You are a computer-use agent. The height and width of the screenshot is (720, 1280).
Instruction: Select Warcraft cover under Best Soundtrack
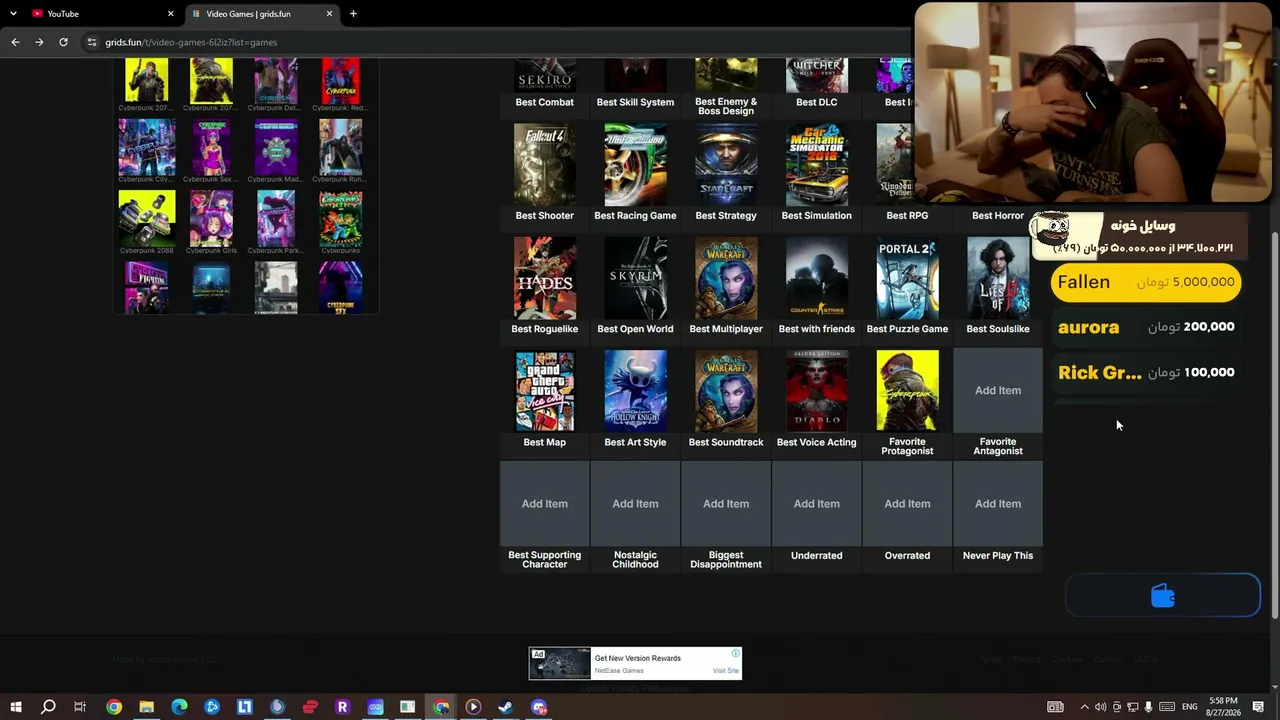726,391
